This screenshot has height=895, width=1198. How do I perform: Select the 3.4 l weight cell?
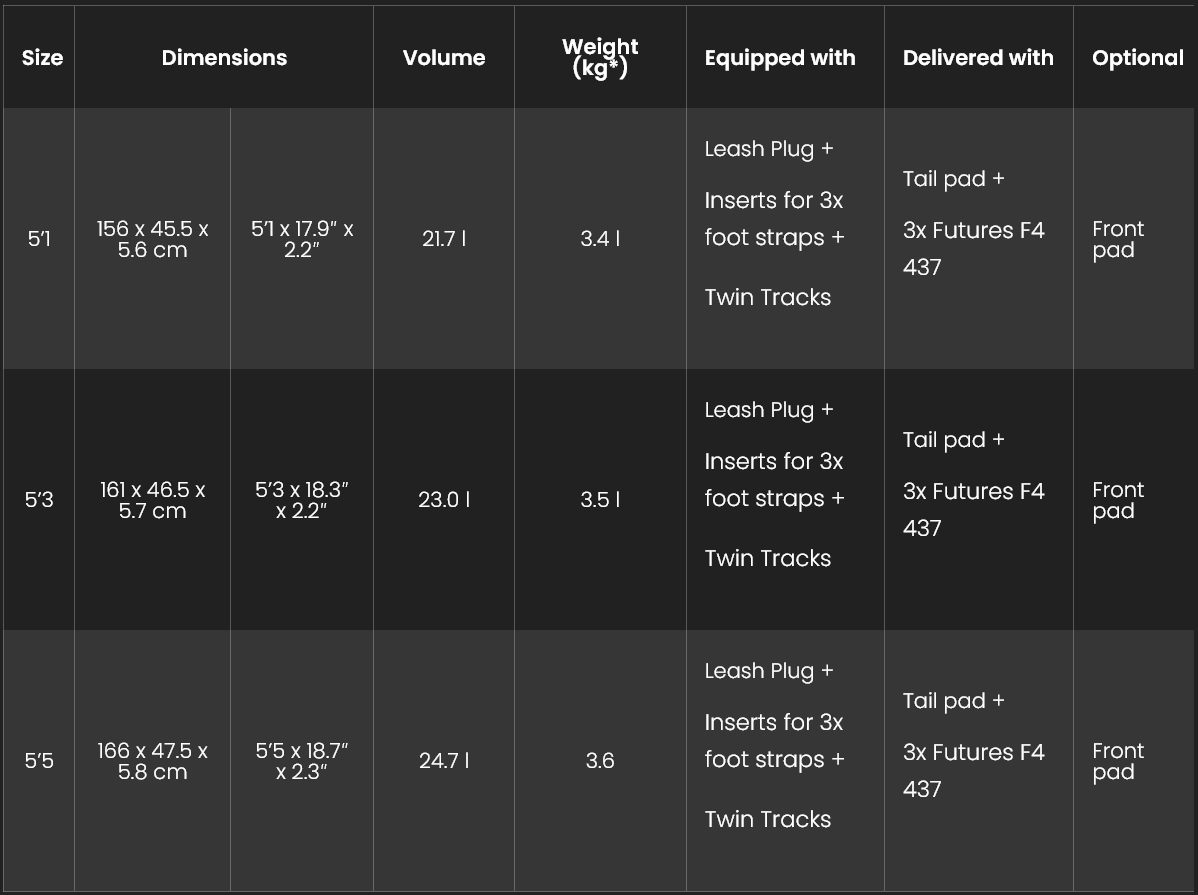(600, 238)
